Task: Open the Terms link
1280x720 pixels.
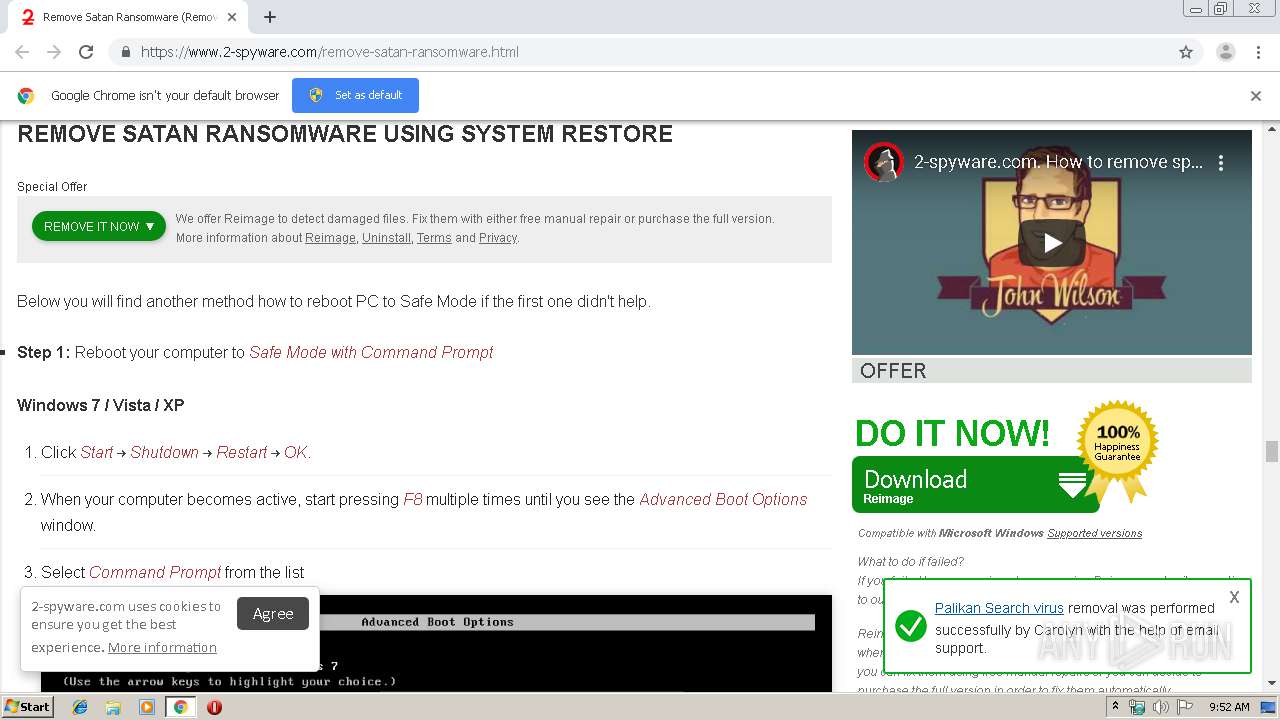Action: click(434, 238)
